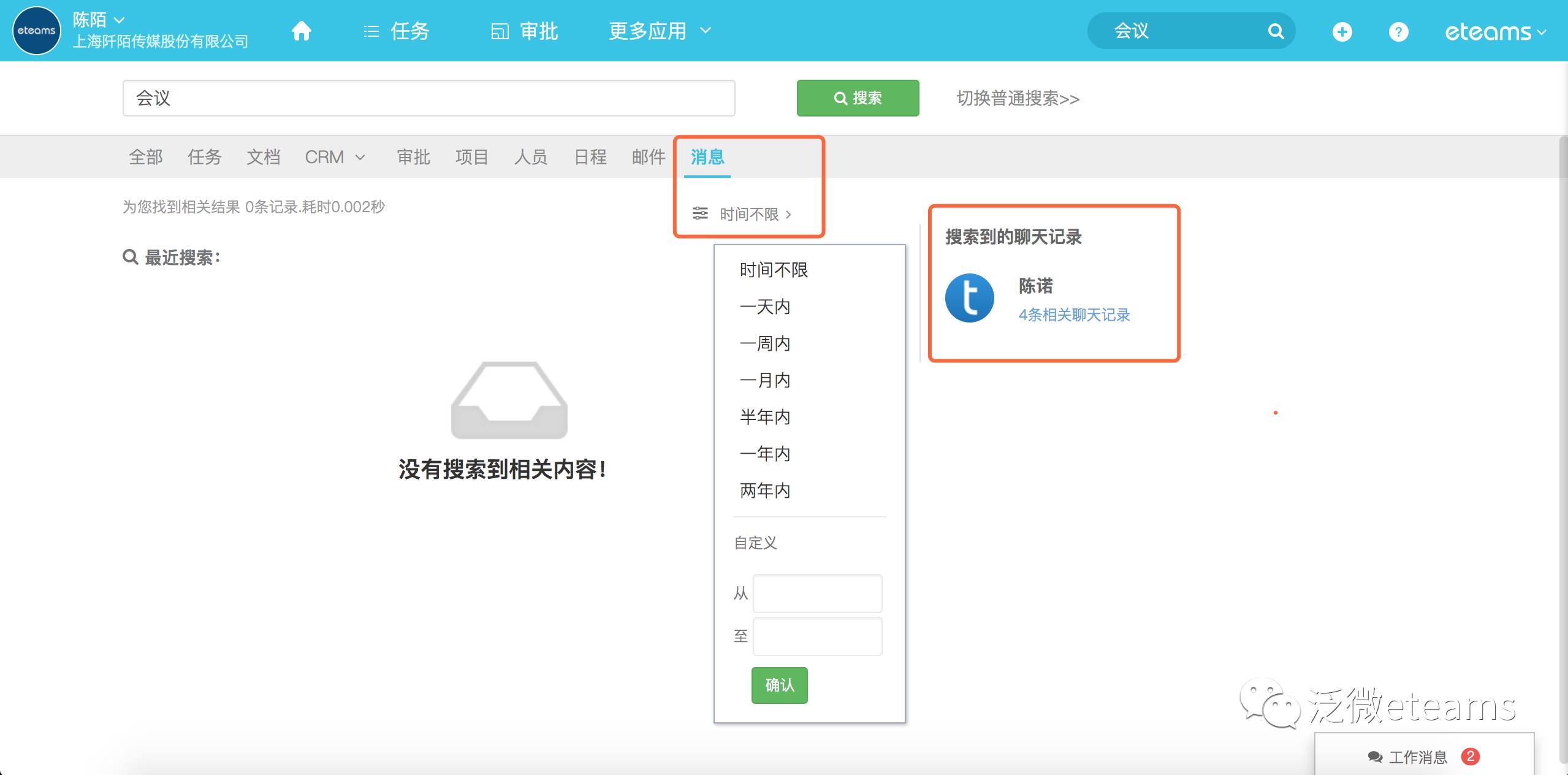Open the help question mark icon
Viewport: 1568px width, 775px height.
pos(1398,31)
